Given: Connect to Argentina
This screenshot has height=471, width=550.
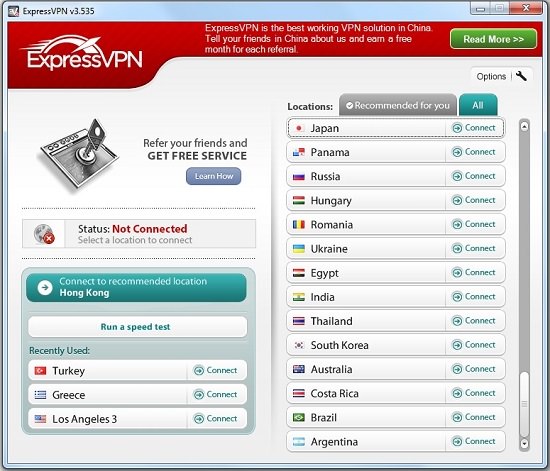Looking at the screenshot, I should (x=474, y=441).
